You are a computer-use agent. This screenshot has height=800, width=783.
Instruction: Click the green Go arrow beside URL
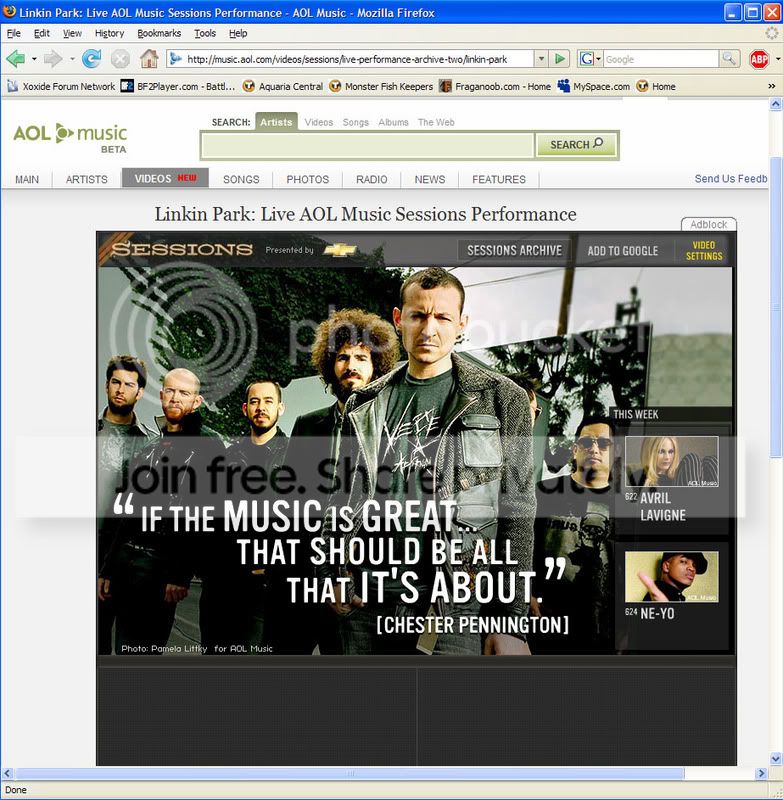point(561,59)
